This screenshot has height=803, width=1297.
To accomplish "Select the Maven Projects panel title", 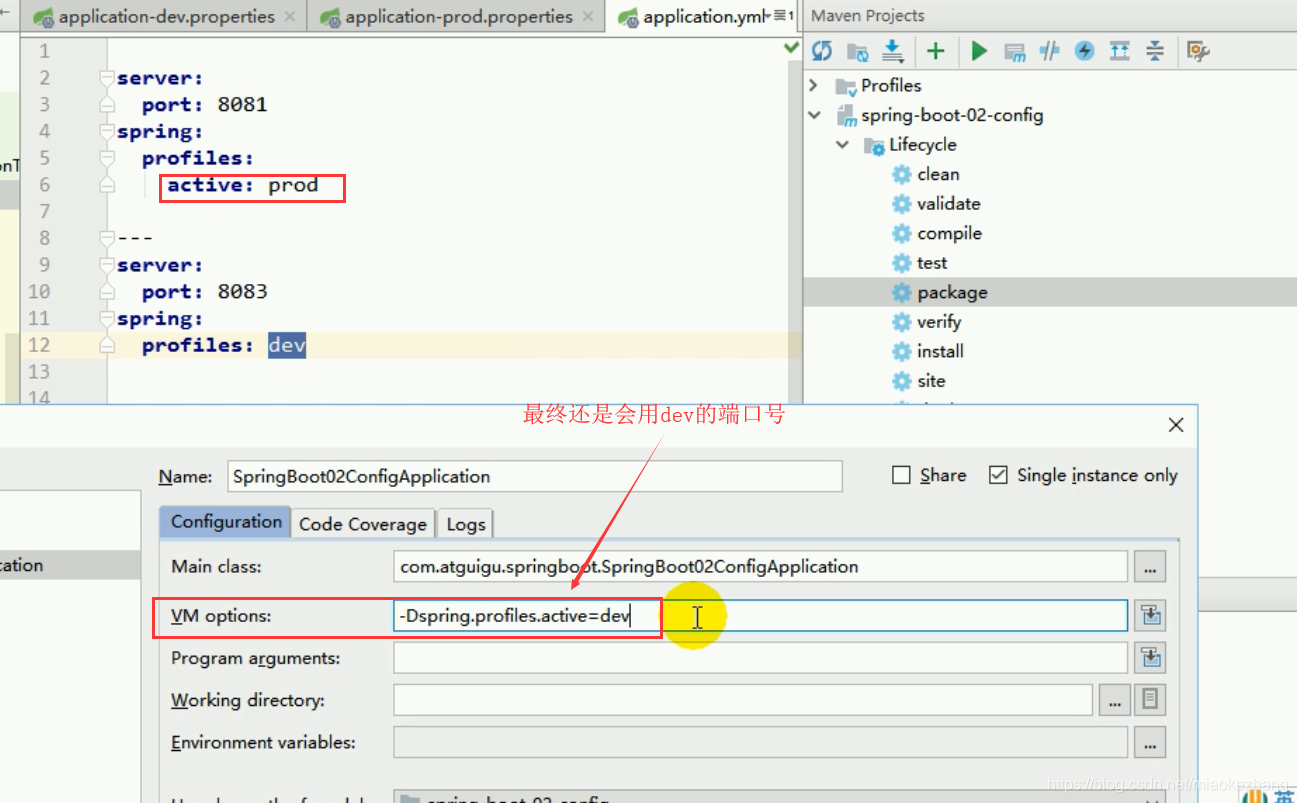I will (x=868, y=16).
